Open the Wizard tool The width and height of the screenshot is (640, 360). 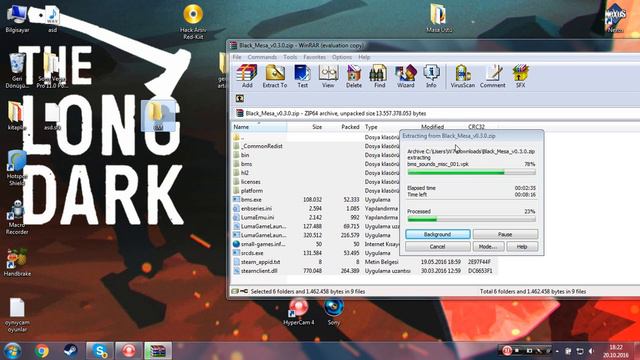[x=405, y=76]
